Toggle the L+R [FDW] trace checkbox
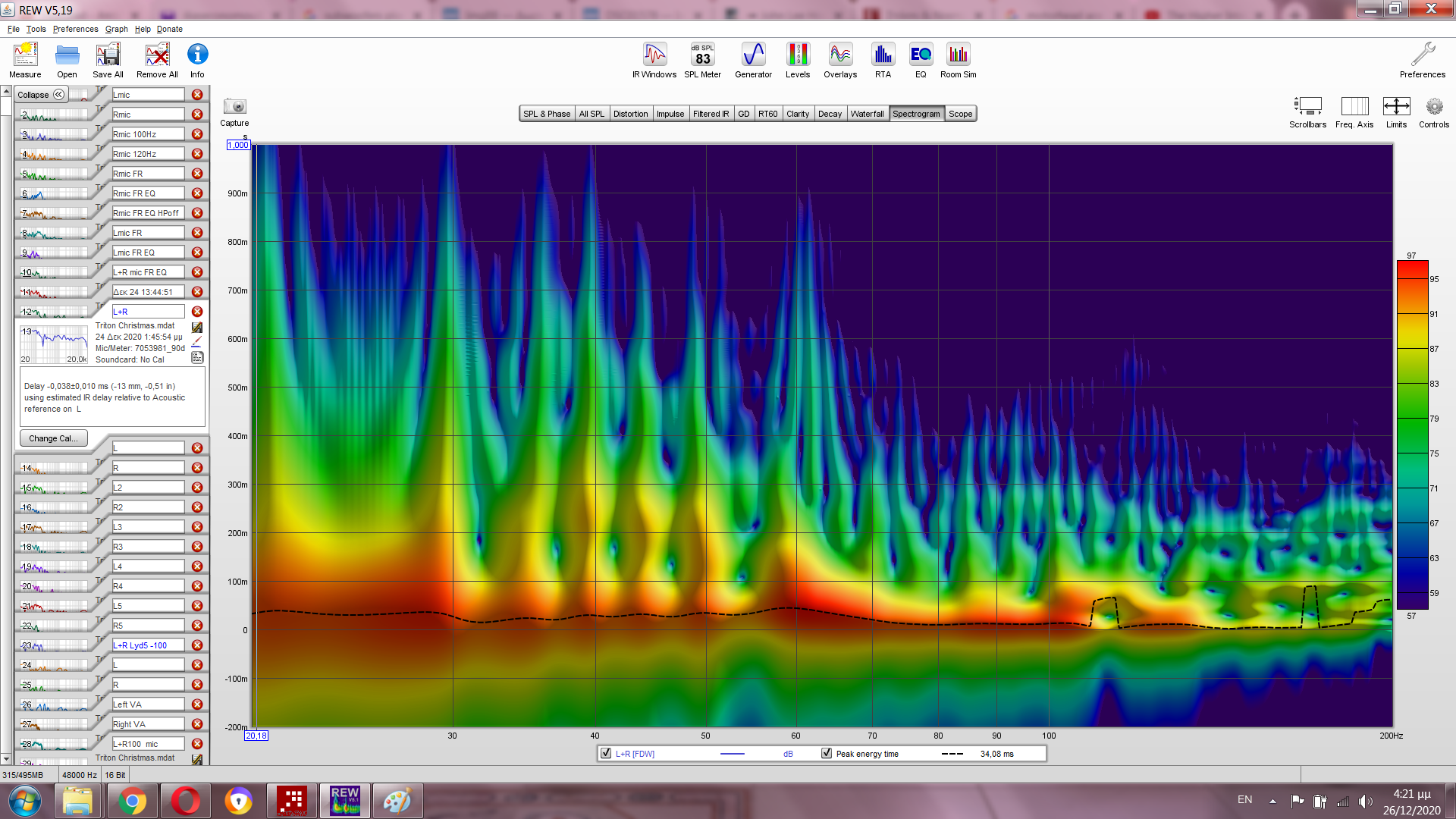This screenshot has height=819, width=1456. [x=606, y=754]
